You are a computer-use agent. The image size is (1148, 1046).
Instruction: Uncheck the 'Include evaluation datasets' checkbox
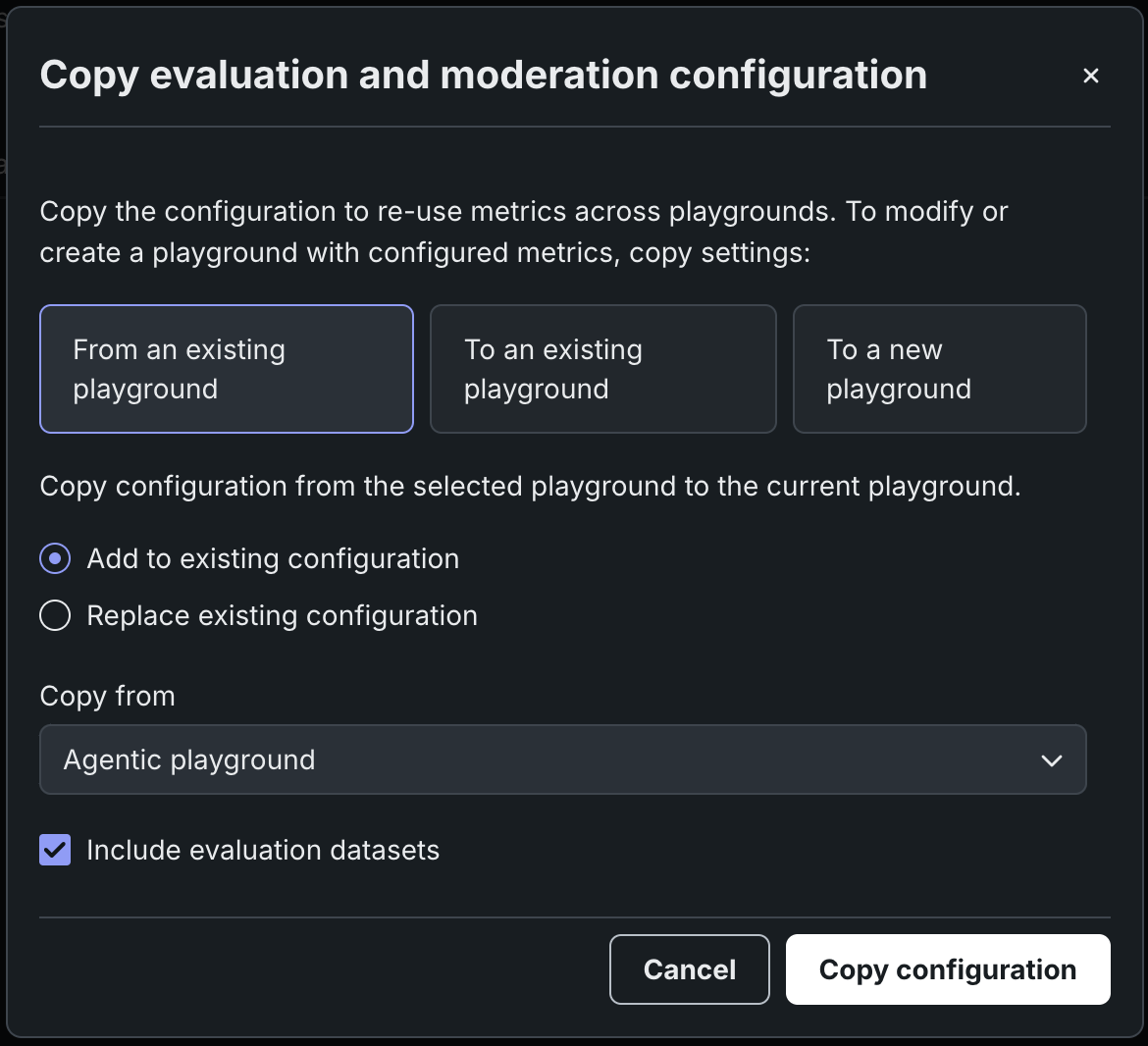click(55, 850)
